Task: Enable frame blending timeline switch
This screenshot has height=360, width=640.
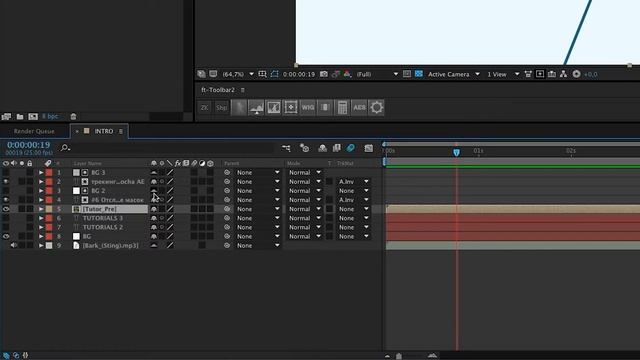Action: (336, 148)
